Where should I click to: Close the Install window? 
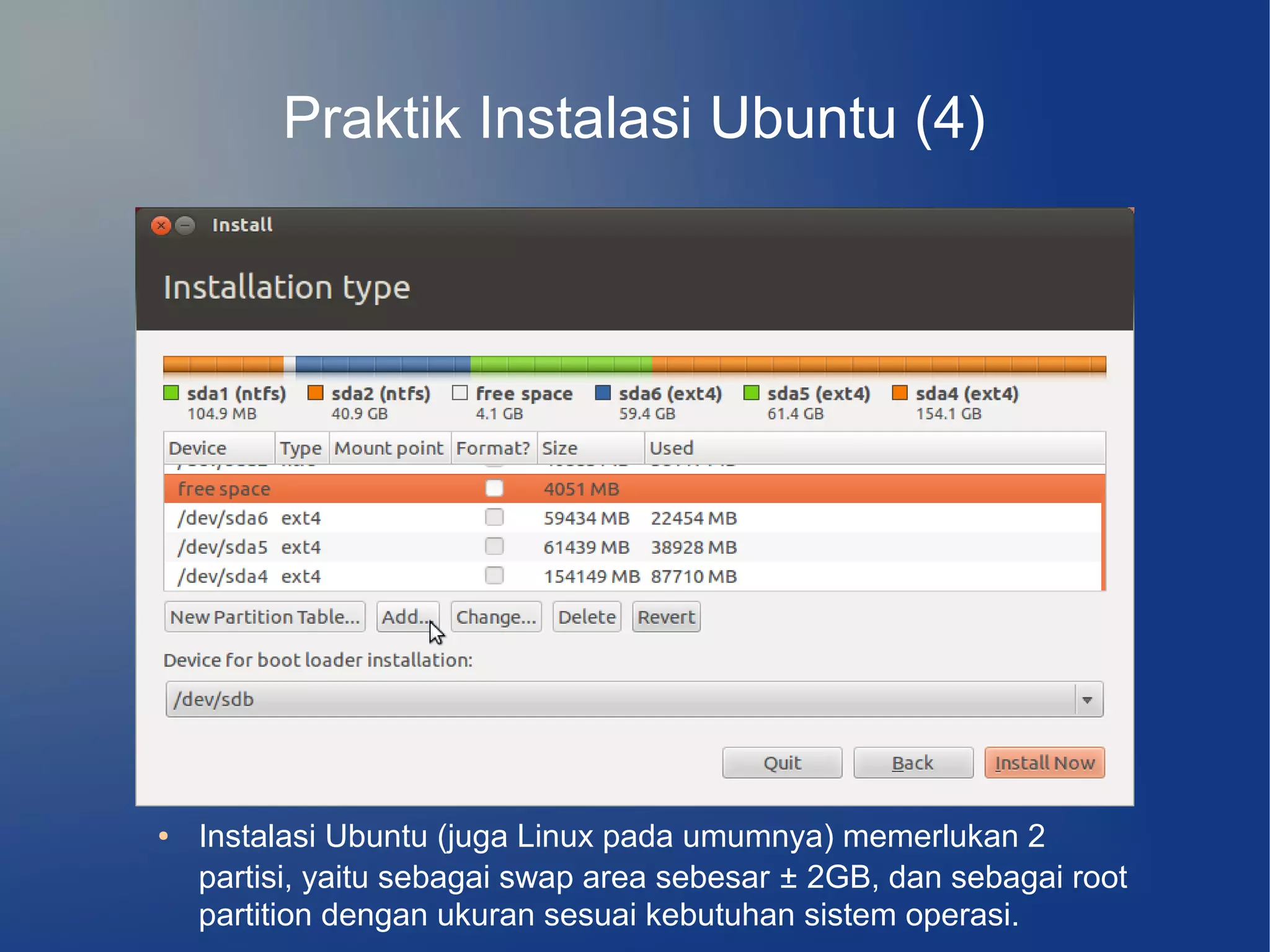[161, 225]
